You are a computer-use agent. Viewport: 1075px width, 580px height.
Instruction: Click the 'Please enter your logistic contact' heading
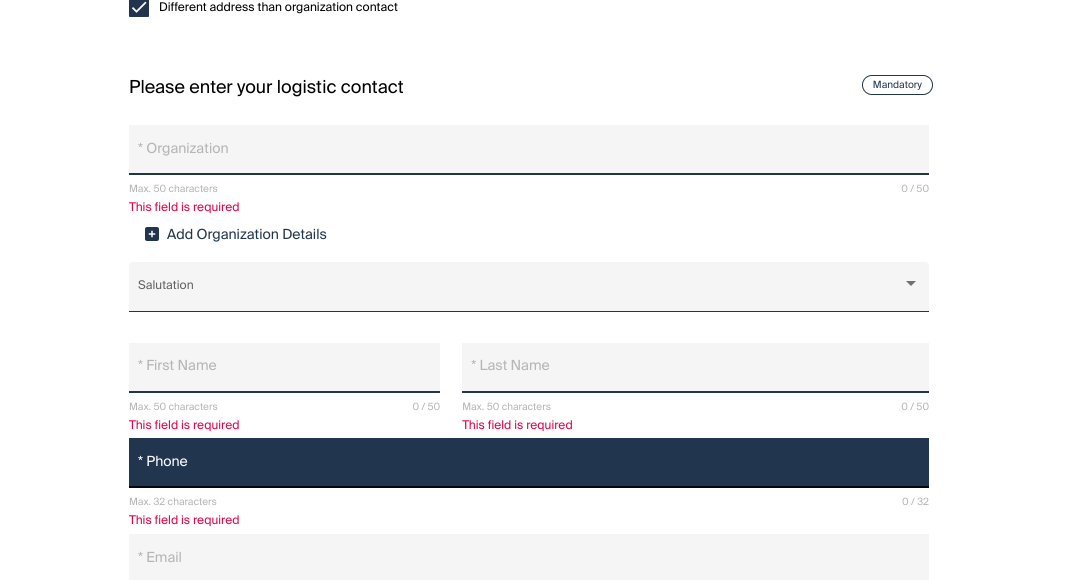click(x=266, y=87)
